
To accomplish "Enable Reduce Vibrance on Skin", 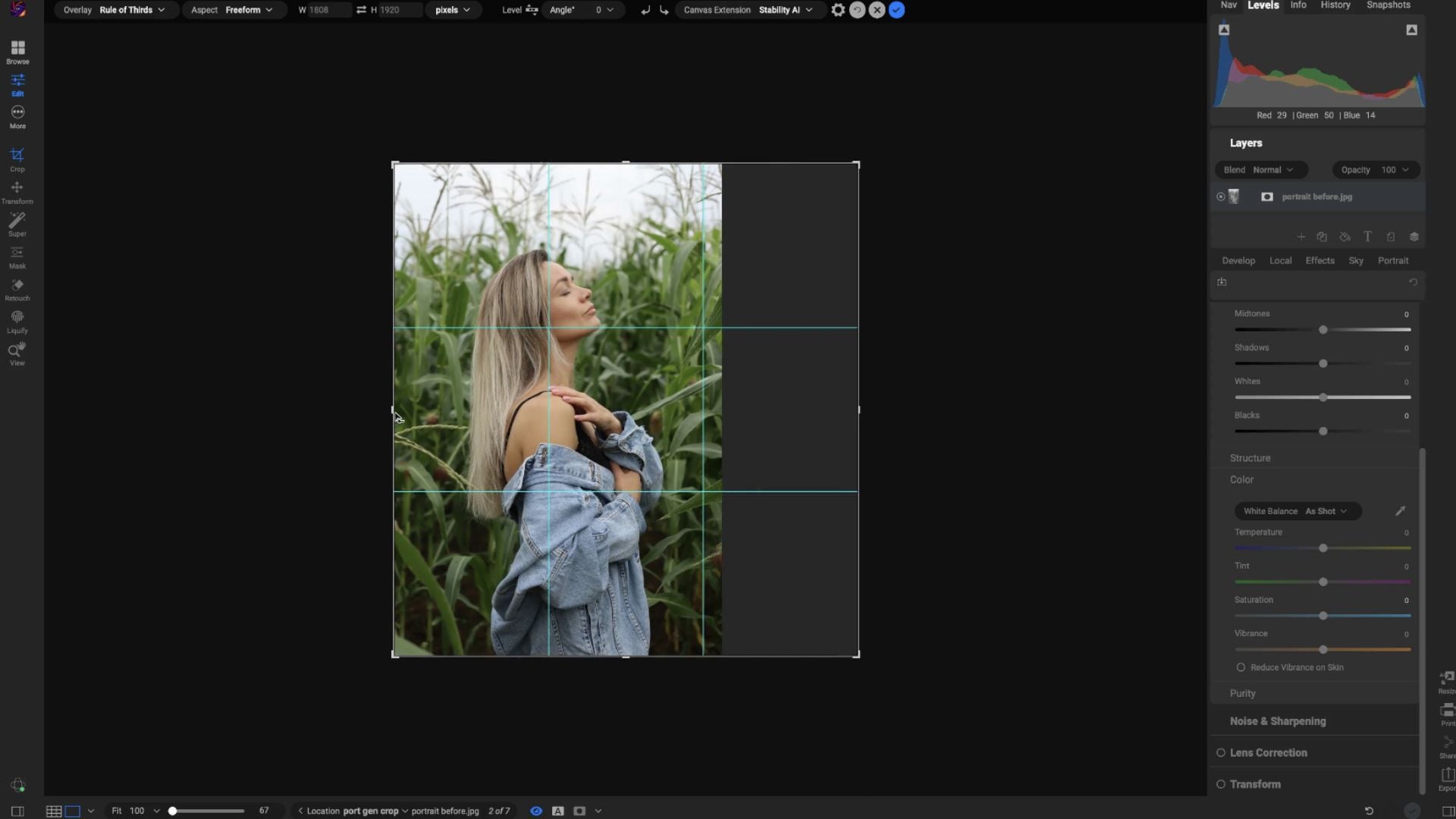I will [x=1241, y=667].
